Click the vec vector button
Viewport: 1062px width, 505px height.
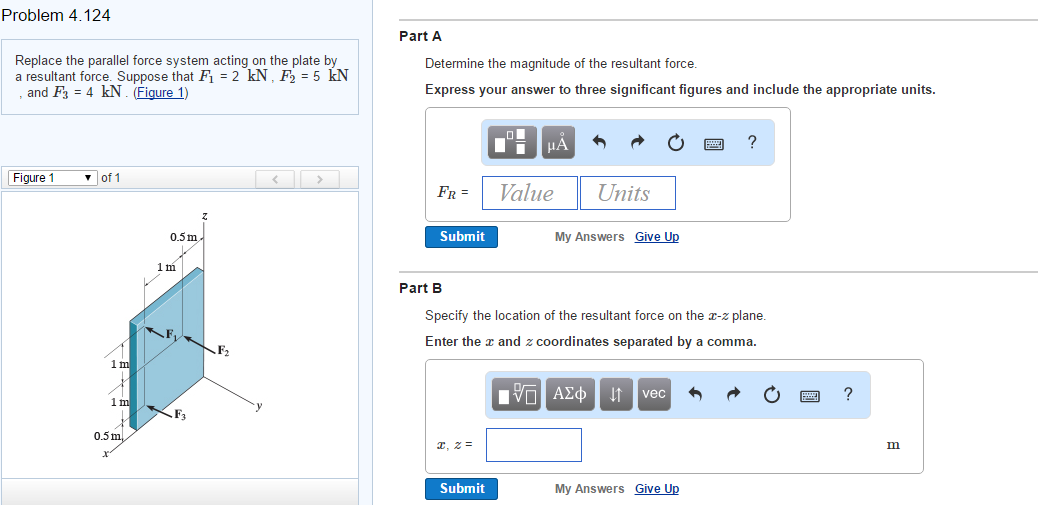tap(653, 393)
